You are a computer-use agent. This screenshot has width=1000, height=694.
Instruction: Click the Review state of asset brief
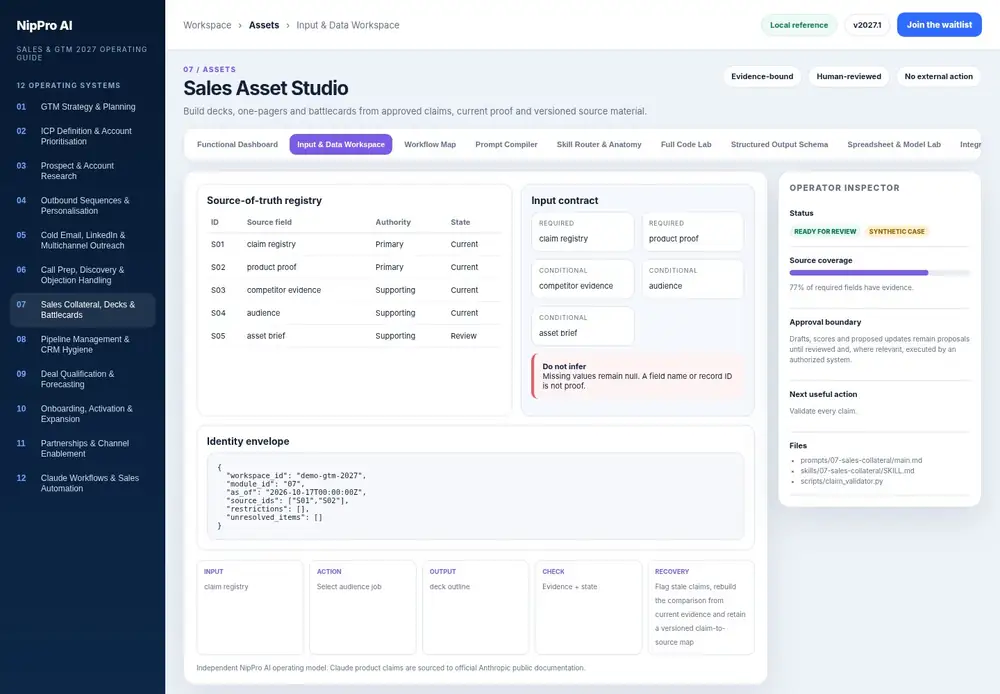point(463,336)
